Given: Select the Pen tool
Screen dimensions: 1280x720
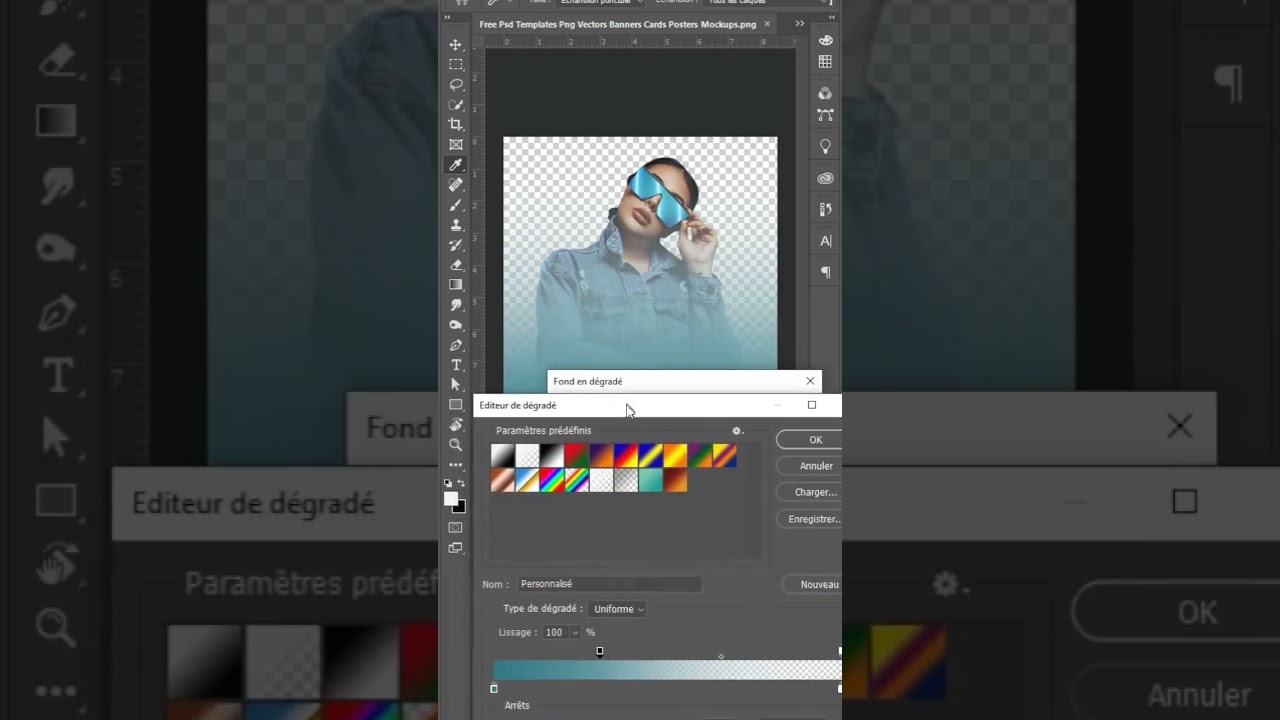Looking at the screenshot, I should click(456, 345).
